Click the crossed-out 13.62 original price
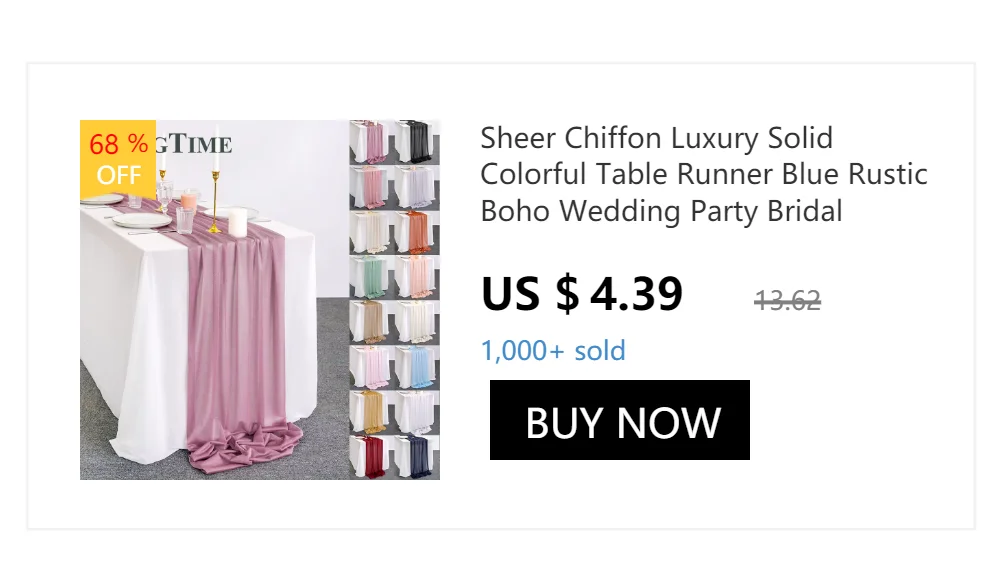The width and height of the screenshot is (1000, 580). click(787, 300)
